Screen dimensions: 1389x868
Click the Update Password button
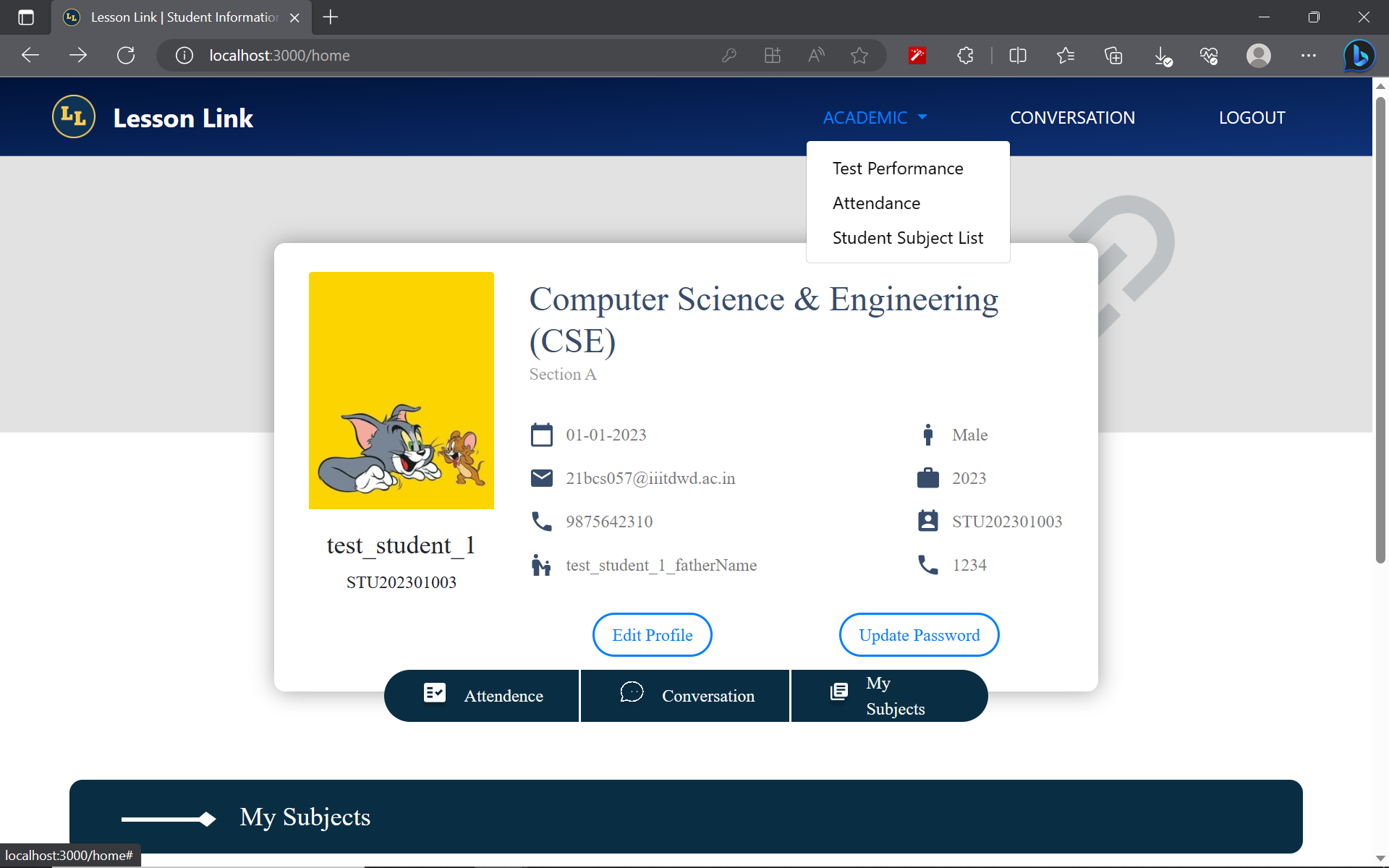[919, 634]
